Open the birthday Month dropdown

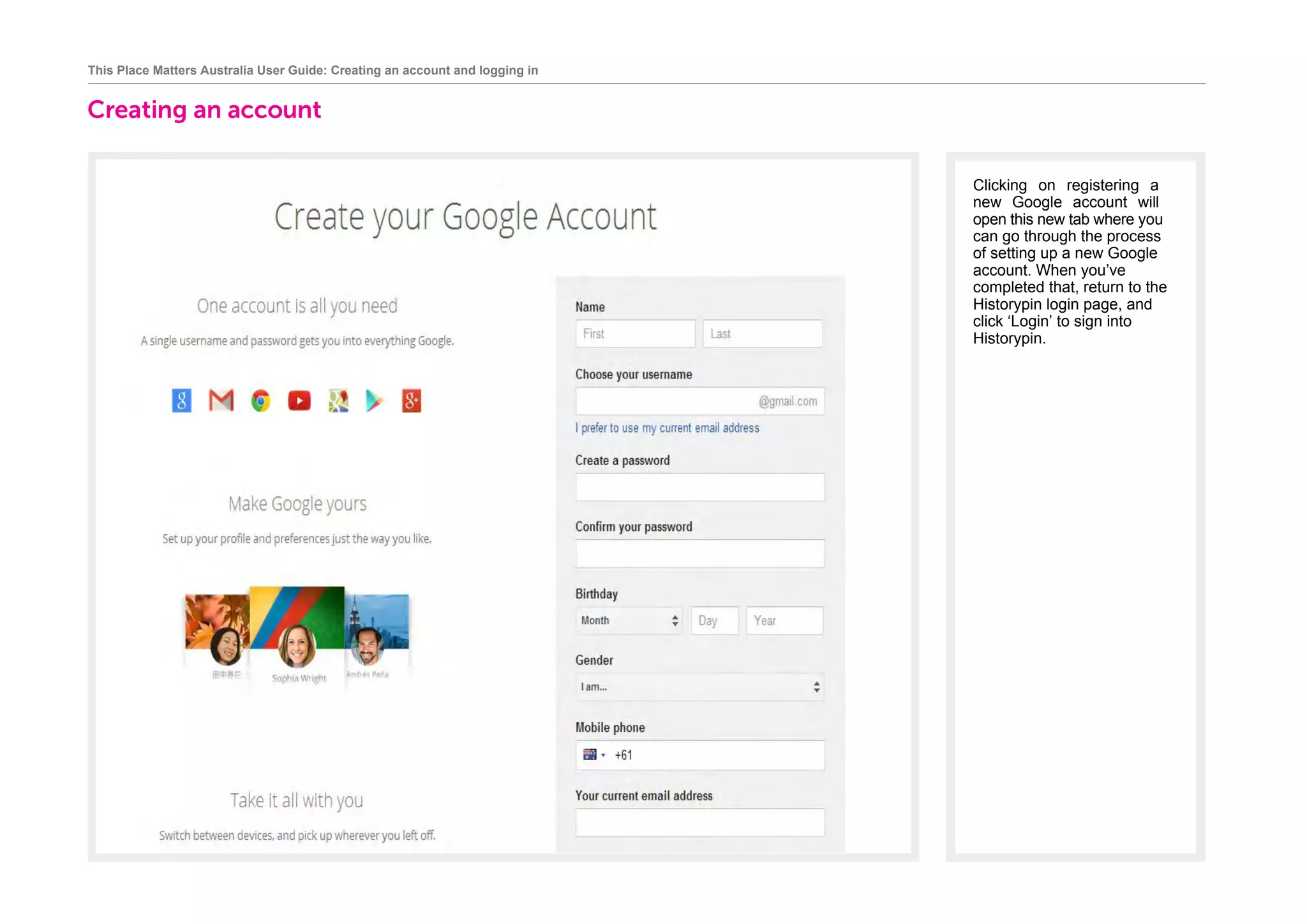pos(629,620)
